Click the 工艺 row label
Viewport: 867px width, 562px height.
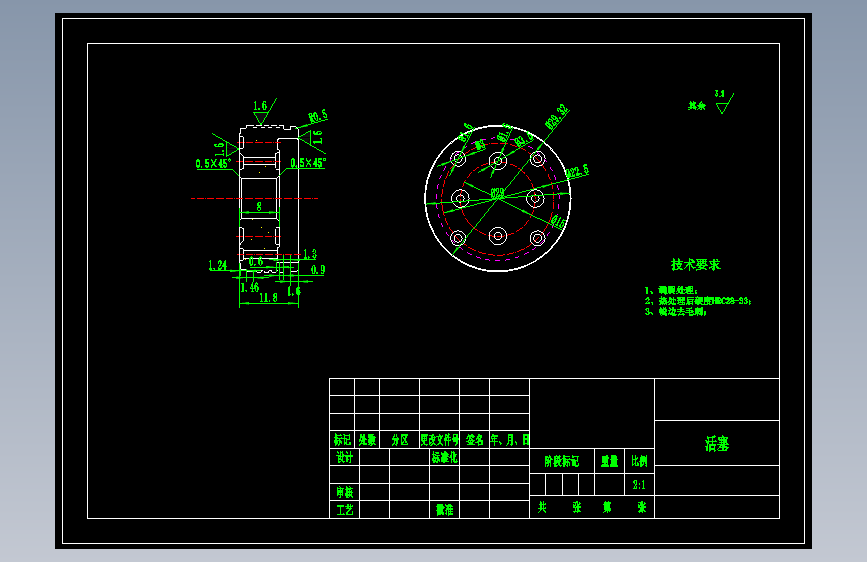coord(344,509)
